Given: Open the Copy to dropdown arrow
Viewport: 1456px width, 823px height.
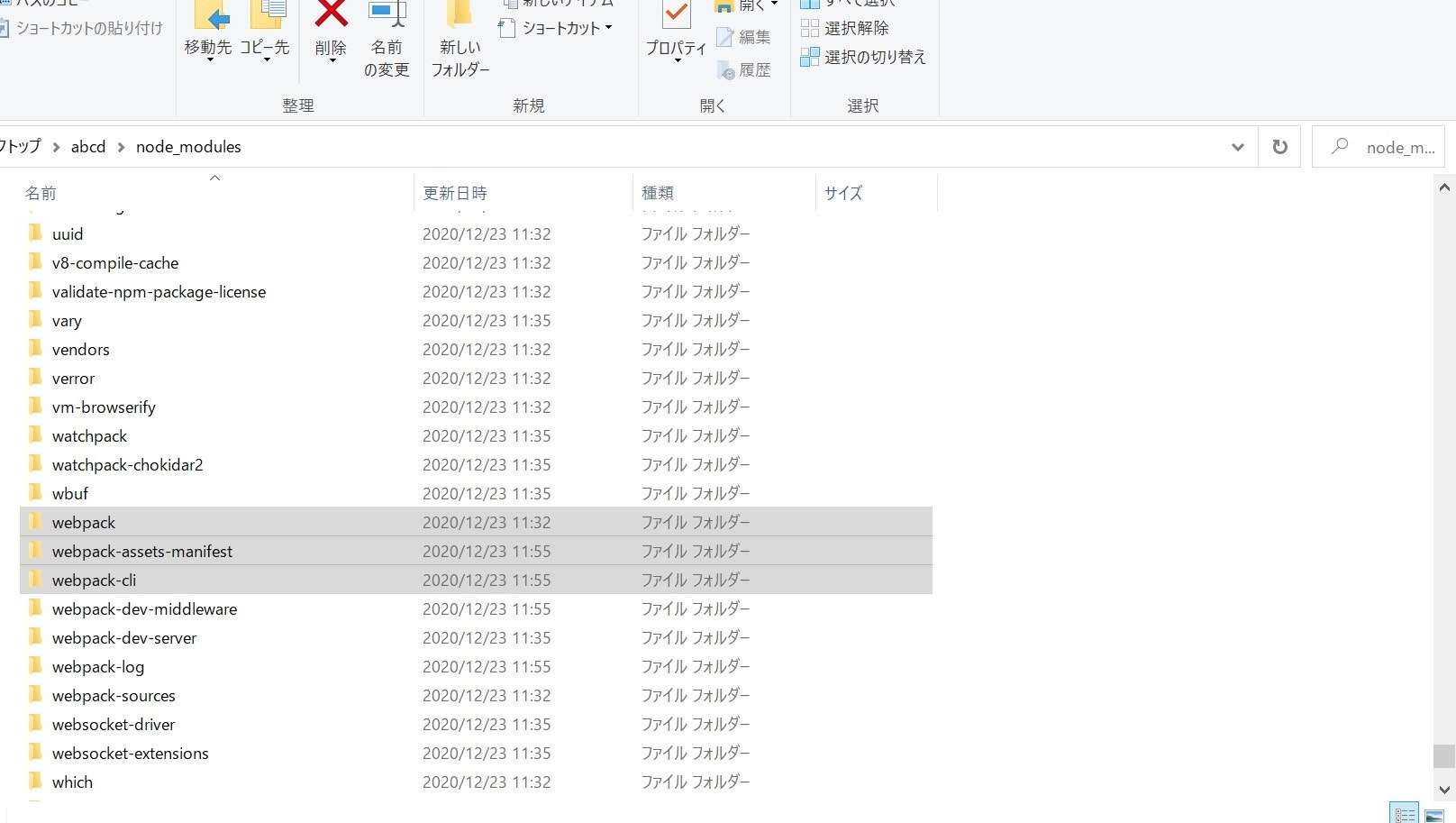Looking at the screenshot, I should 266,60.
